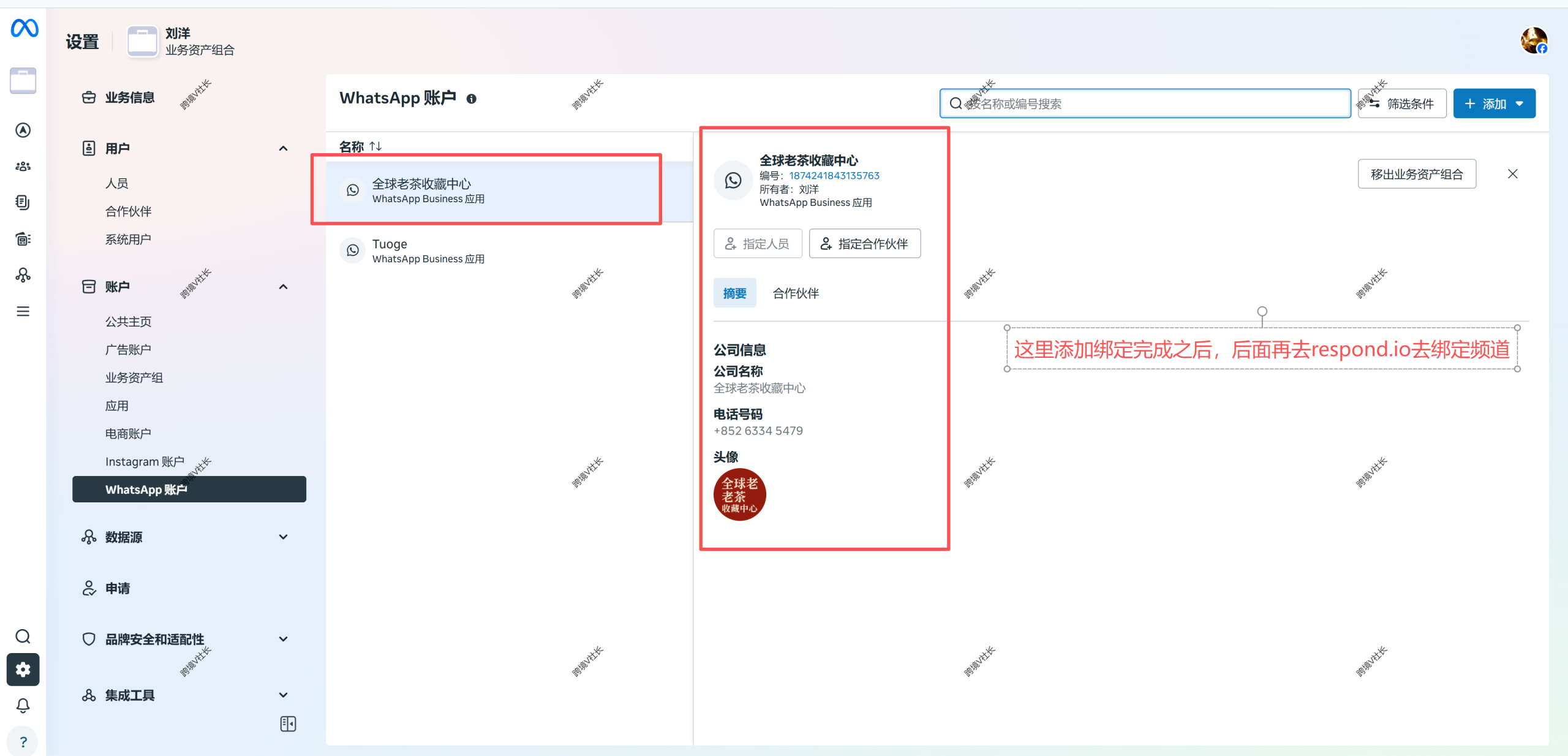Focus the name or ID search field
The height and width of the screenshot is (756, 1568).
click(1145, 104)
